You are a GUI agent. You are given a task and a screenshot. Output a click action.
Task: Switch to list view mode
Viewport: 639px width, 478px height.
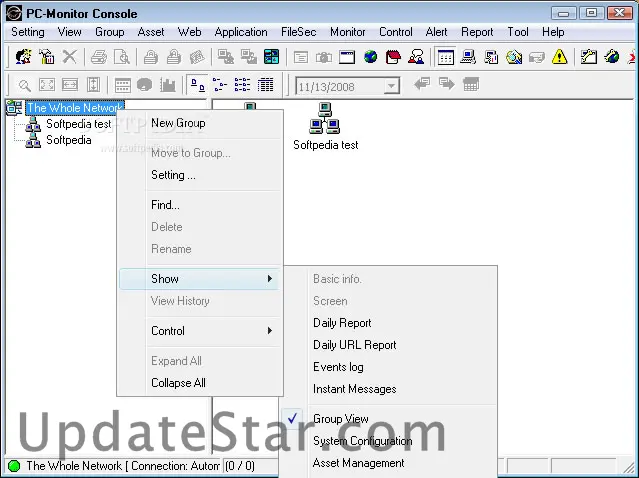click(x=242, y=85)
